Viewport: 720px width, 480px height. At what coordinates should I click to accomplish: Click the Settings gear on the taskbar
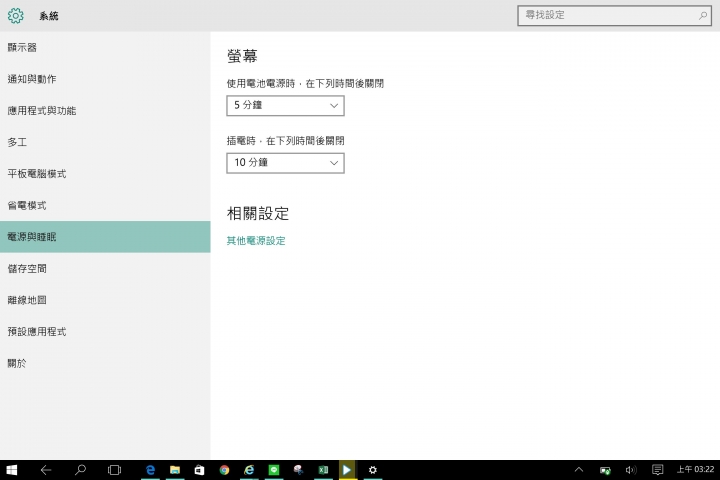coord(373,470)
